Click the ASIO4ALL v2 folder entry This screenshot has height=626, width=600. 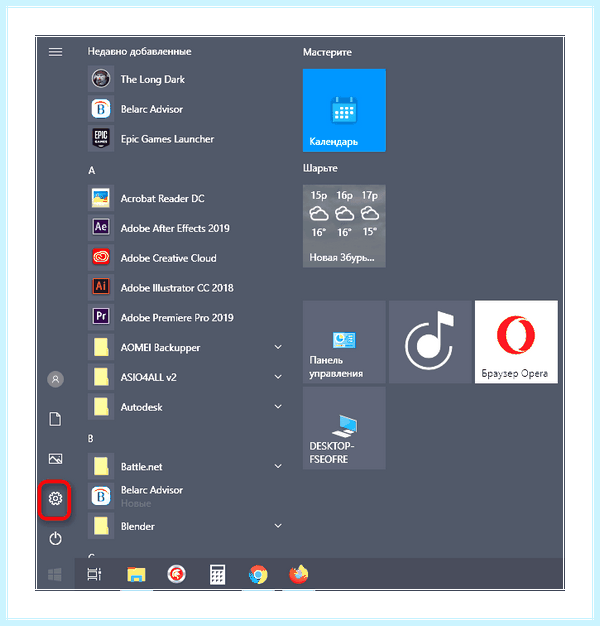pos(186,377)
